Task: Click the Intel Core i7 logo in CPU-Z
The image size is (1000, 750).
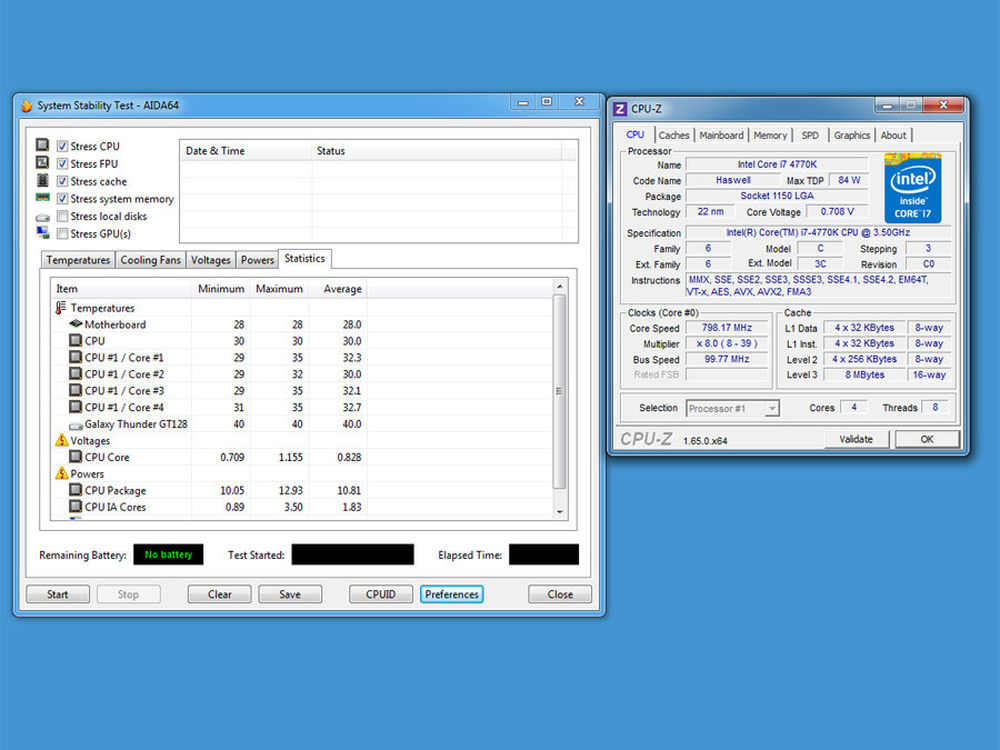Action: click(913, 188)
